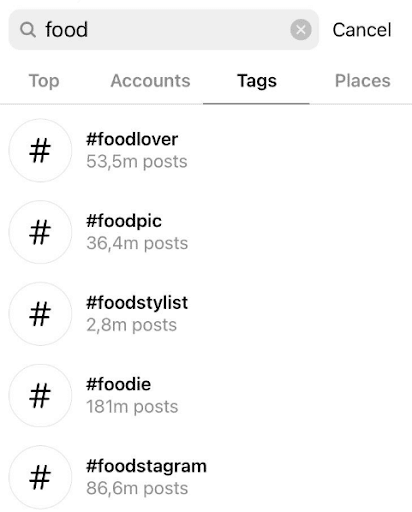Switch to the Accounts tab

click(150, 81)
